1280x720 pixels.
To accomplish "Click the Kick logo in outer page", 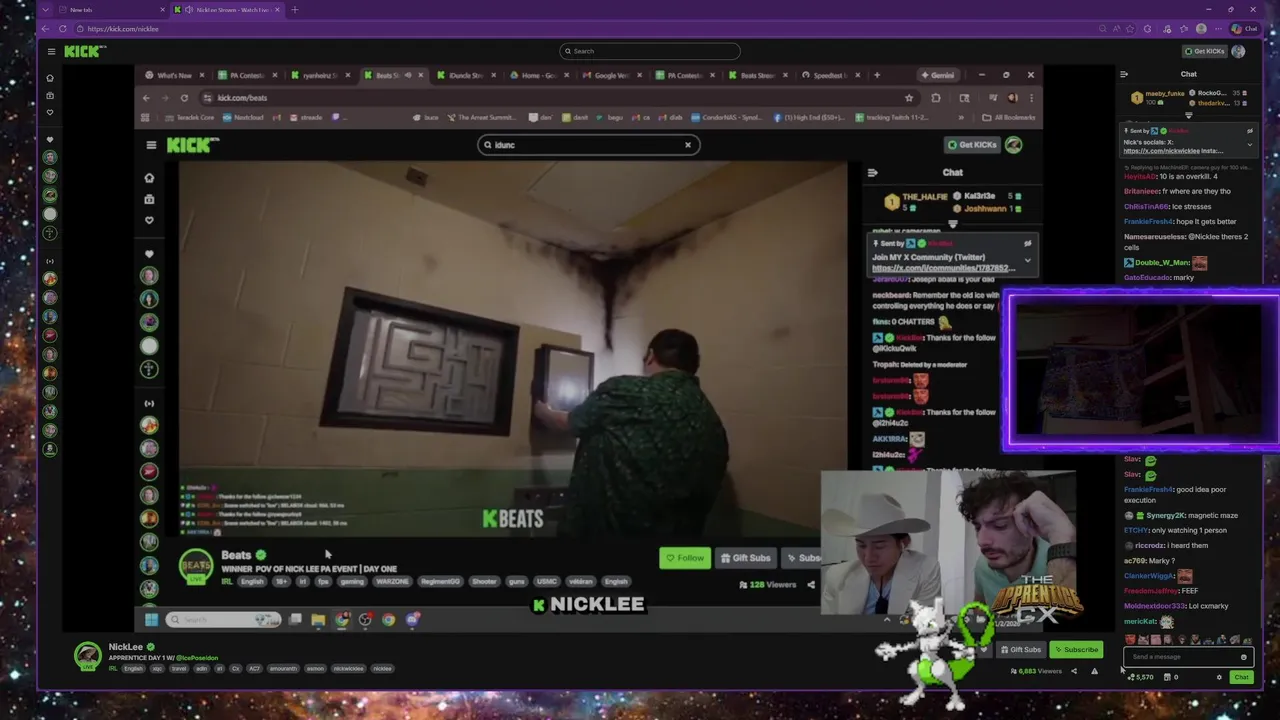I will click(x=84, y=51).
